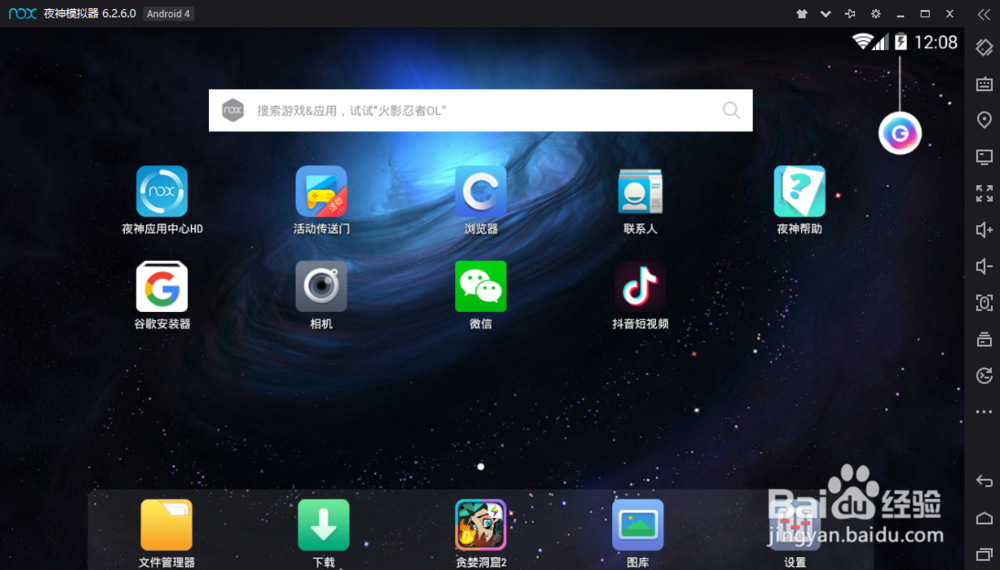Open the keyboard control mapping tool

pos(984,84)
